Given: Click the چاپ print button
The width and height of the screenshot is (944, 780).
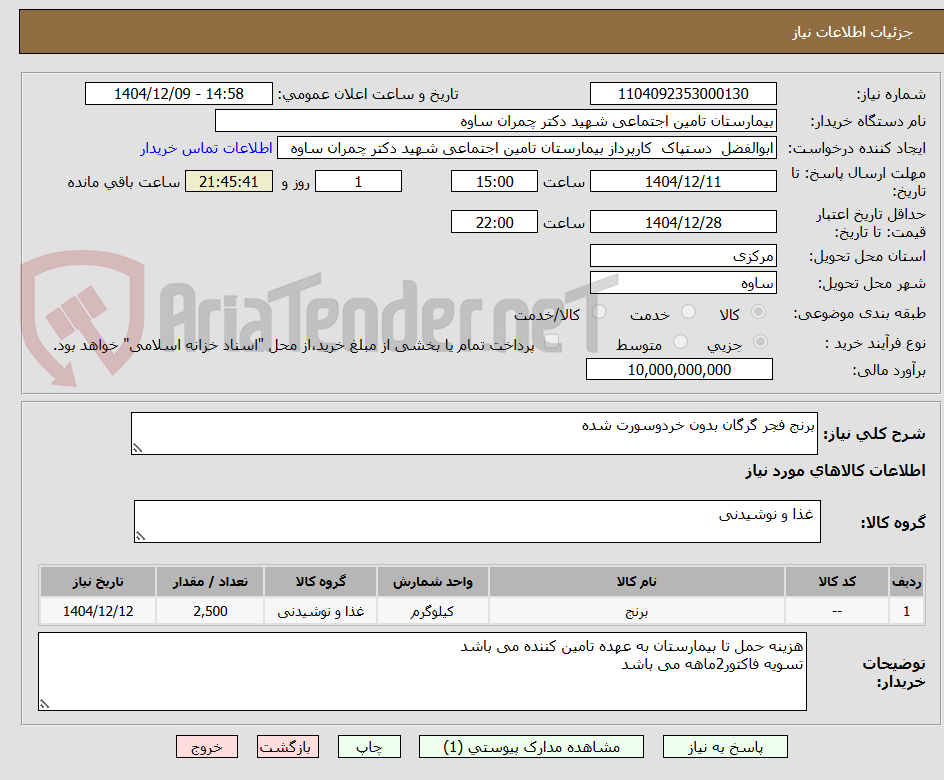Looking at the screenshot, I should pos(369,747).
